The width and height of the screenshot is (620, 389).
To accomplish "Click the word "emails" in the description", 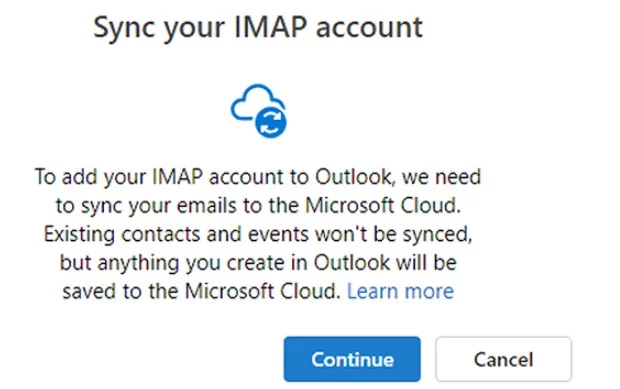I will [x=206, y=205].
